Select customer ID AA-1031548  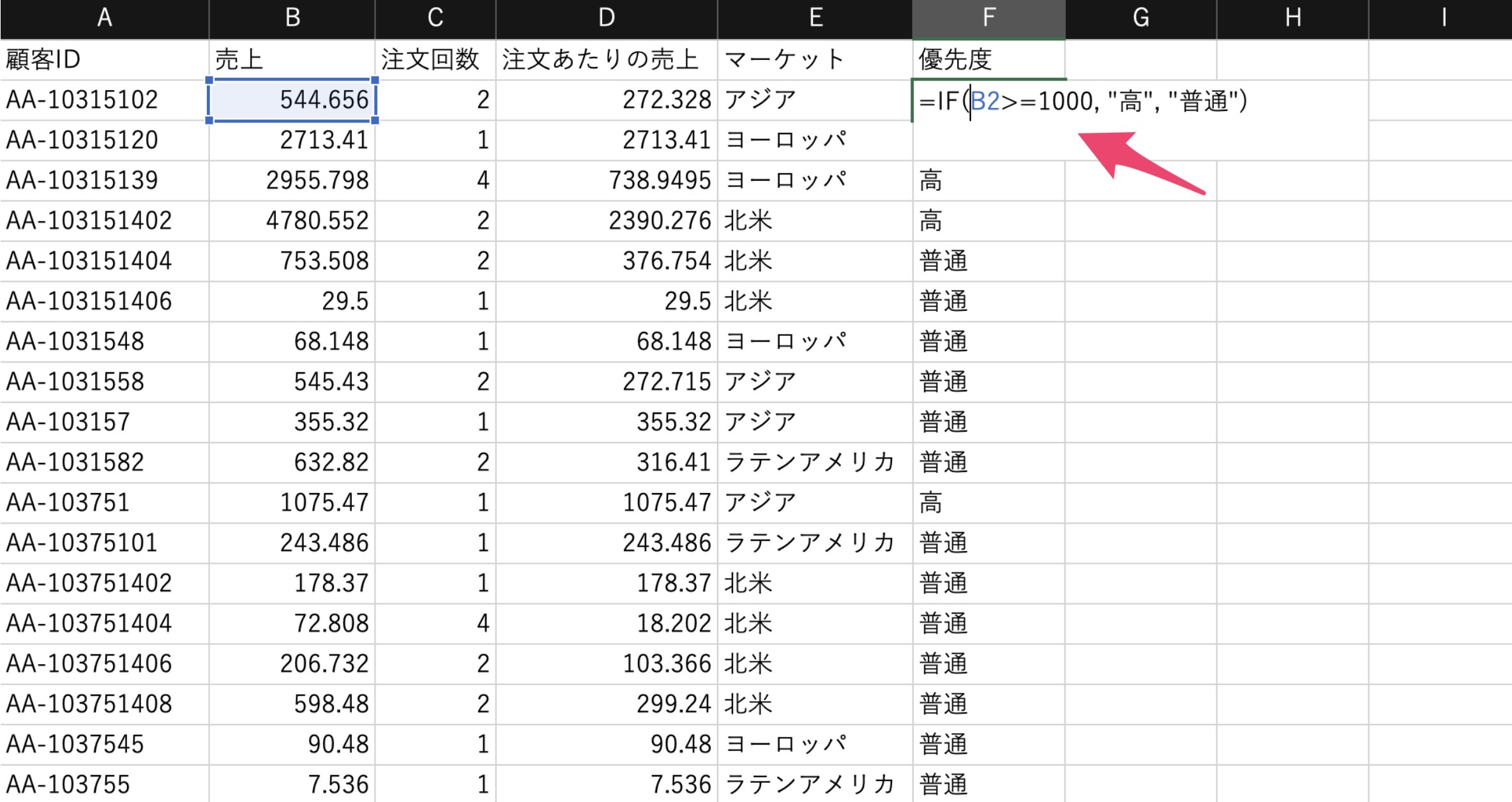pyautogui.click(x=105, y=342)
